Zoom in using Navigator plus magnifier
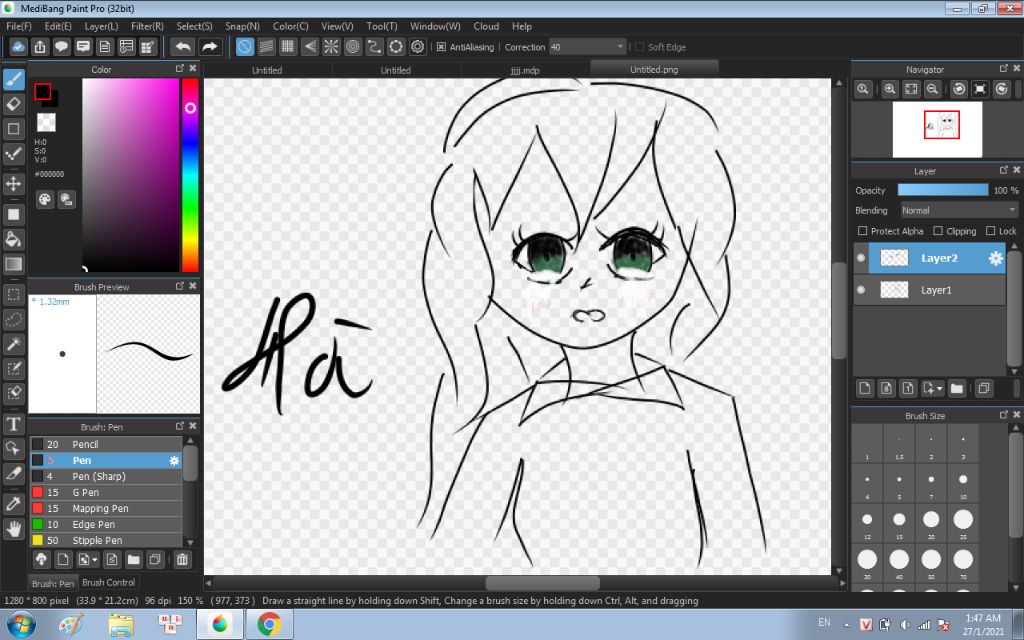 [889, 89]
